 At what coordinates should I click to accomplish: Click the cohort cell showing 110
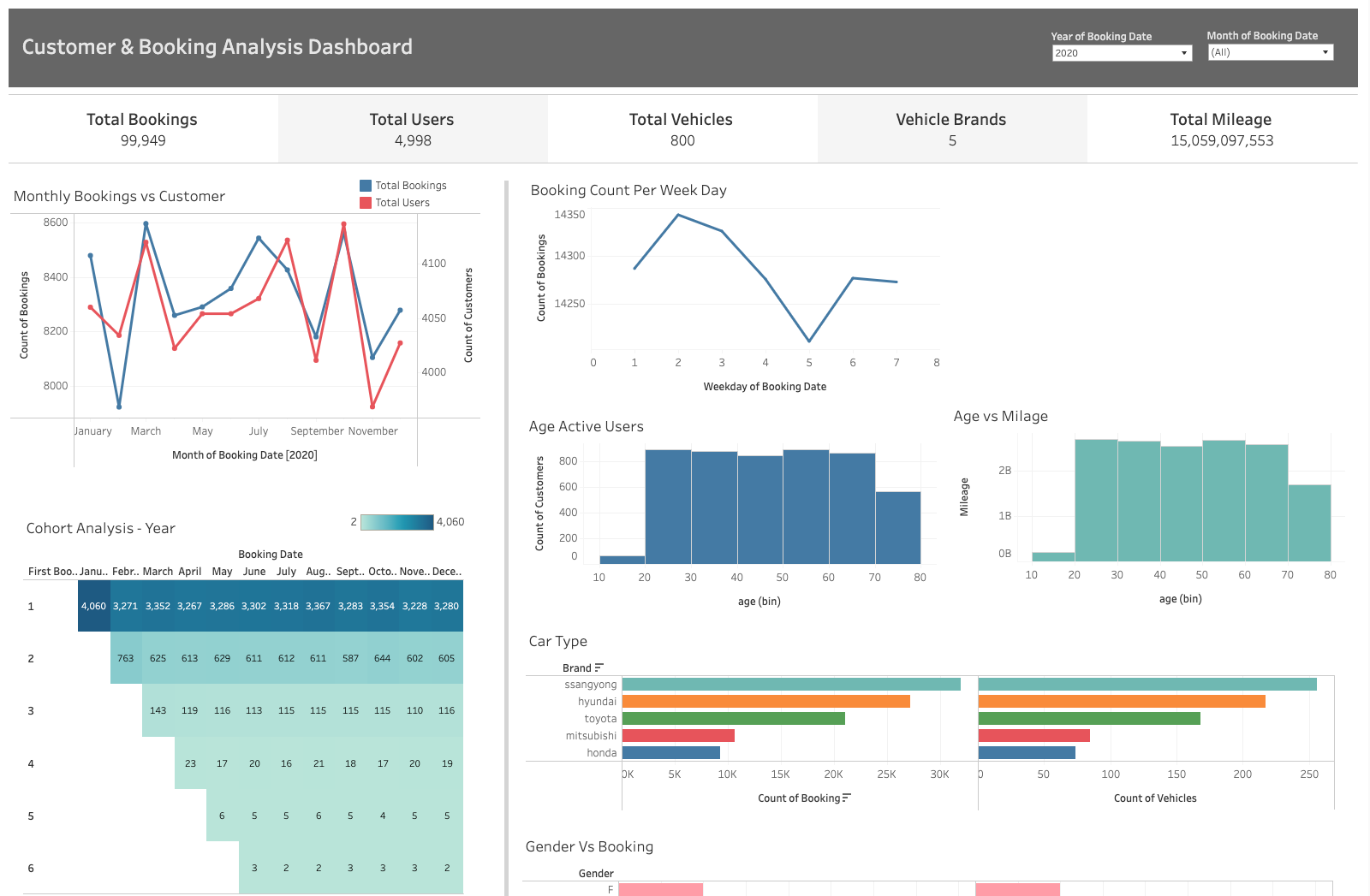click(x=415, y=710)
